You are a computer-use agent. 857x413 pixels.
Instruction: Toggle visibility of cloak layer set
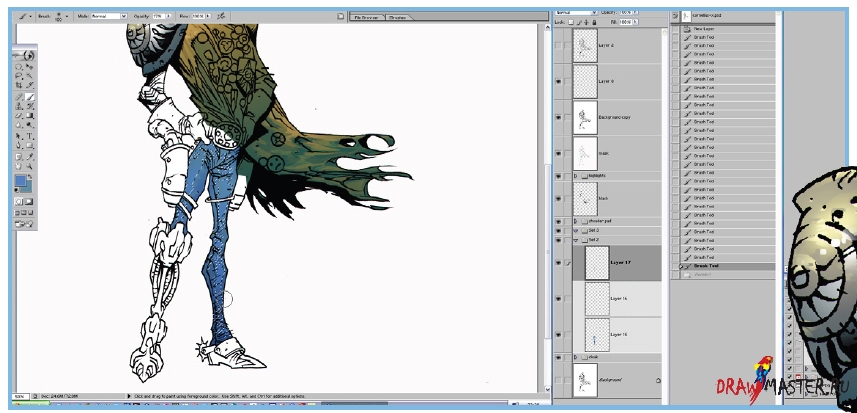click(558, 357)
